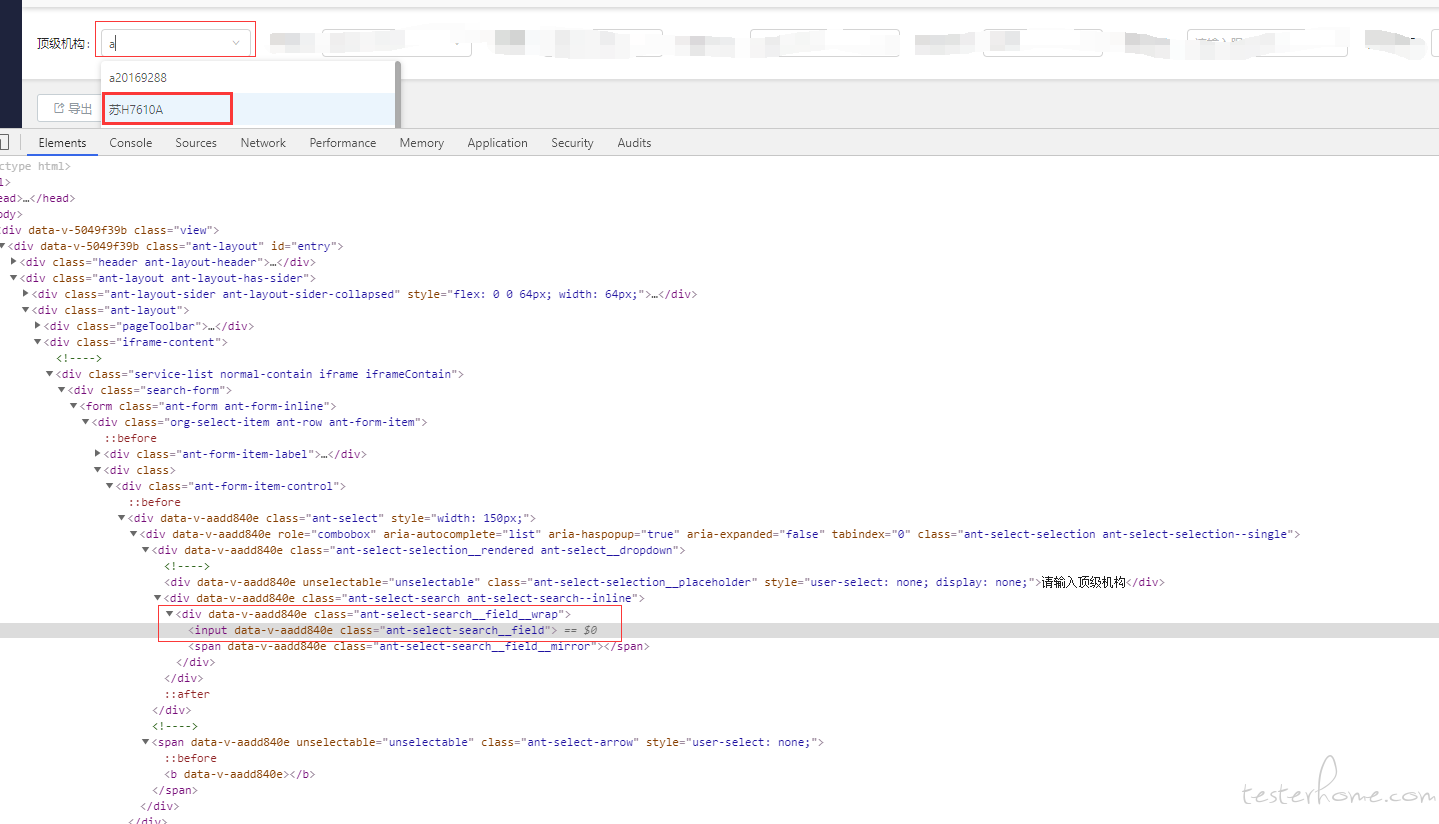Collapse the div id="entry" node
This screenshot has height=824, width=1439.
point(2,246)
